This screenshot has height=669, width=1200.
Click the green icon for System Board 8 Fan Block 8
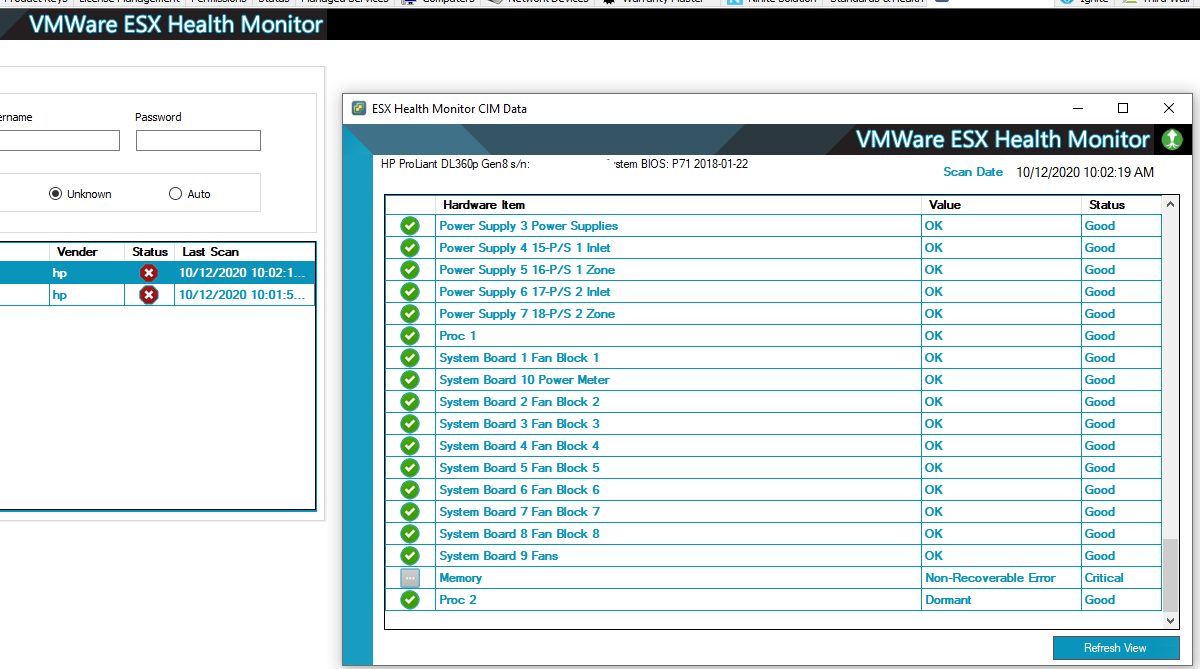(x=410, y=534)
